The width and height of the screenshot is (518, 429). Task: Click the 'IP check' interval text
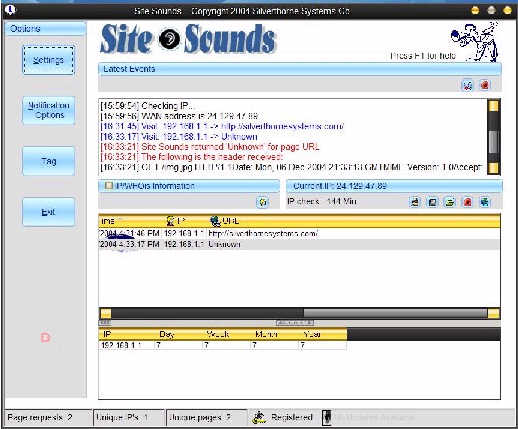(322, 202)
